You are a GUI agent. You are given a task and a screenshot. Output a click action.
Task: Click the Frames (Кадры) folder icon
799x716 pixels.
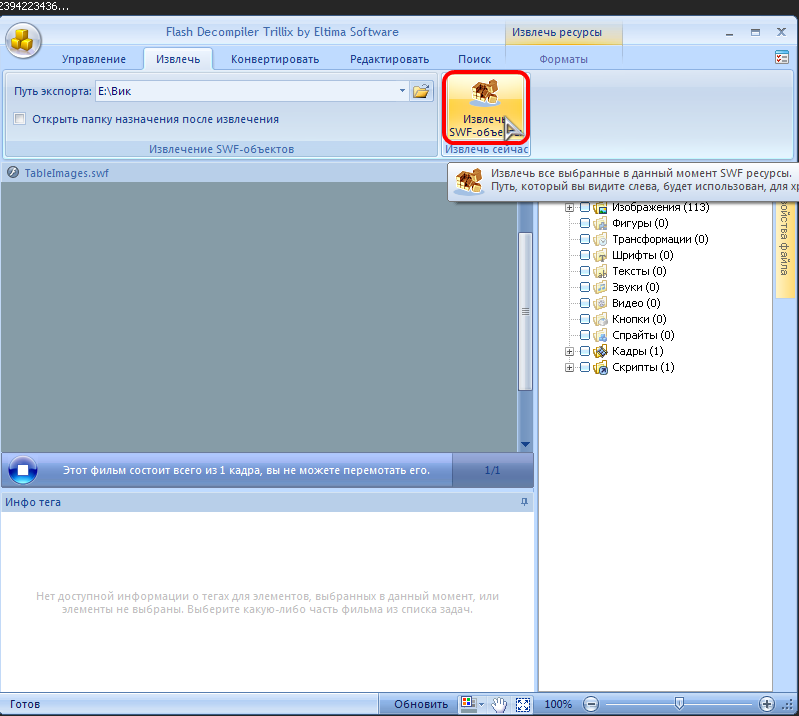(x=600, y=351)
